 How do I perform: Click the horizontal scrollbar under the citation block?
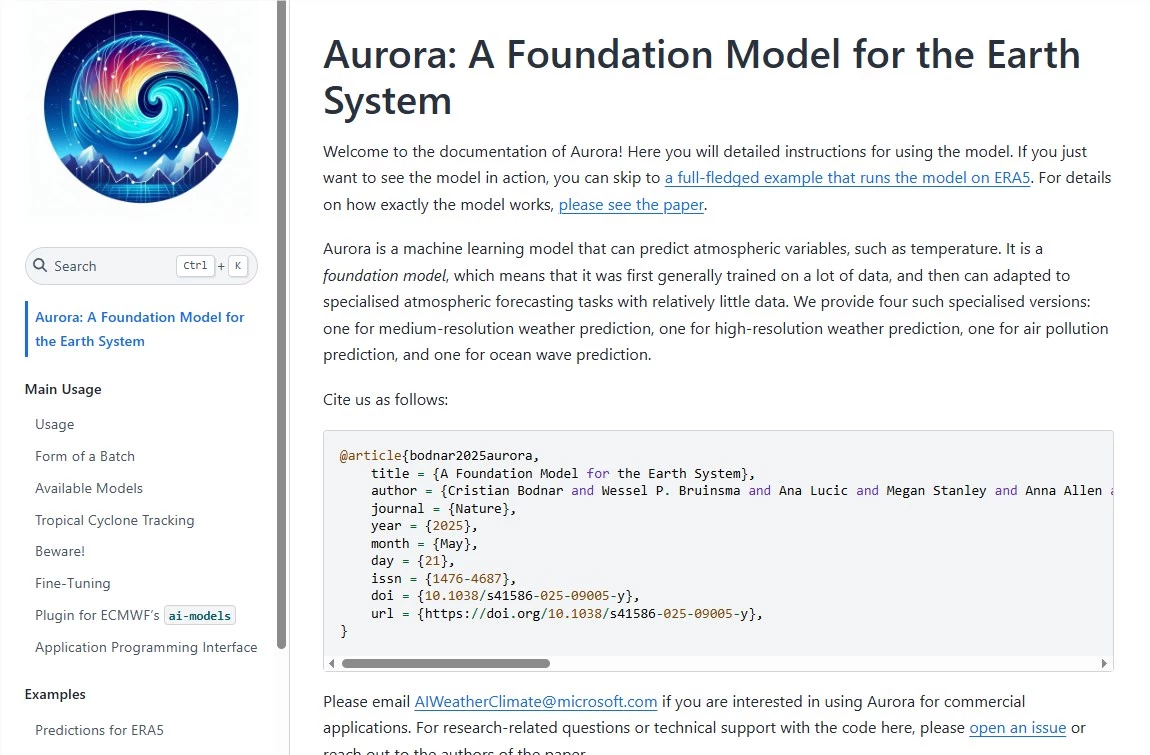[445, 662]
